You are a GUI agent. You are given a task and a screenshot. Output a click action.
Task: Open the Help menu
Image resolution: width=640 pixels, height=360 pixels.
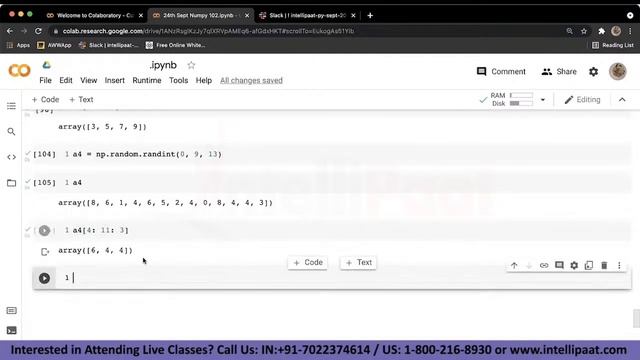(x=204, y=80)
